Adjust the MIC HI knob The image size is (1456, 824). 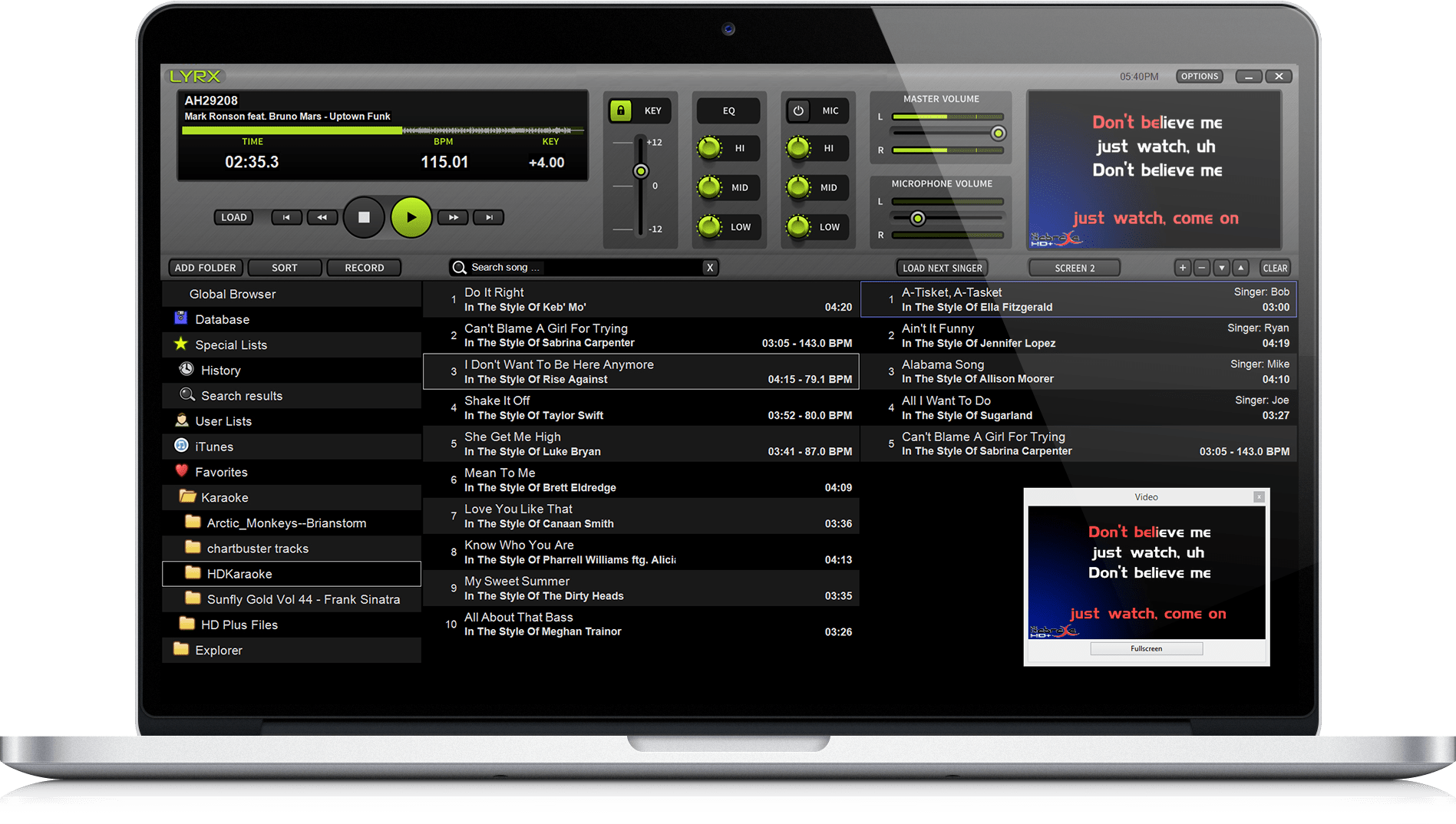tap(798, 148)
